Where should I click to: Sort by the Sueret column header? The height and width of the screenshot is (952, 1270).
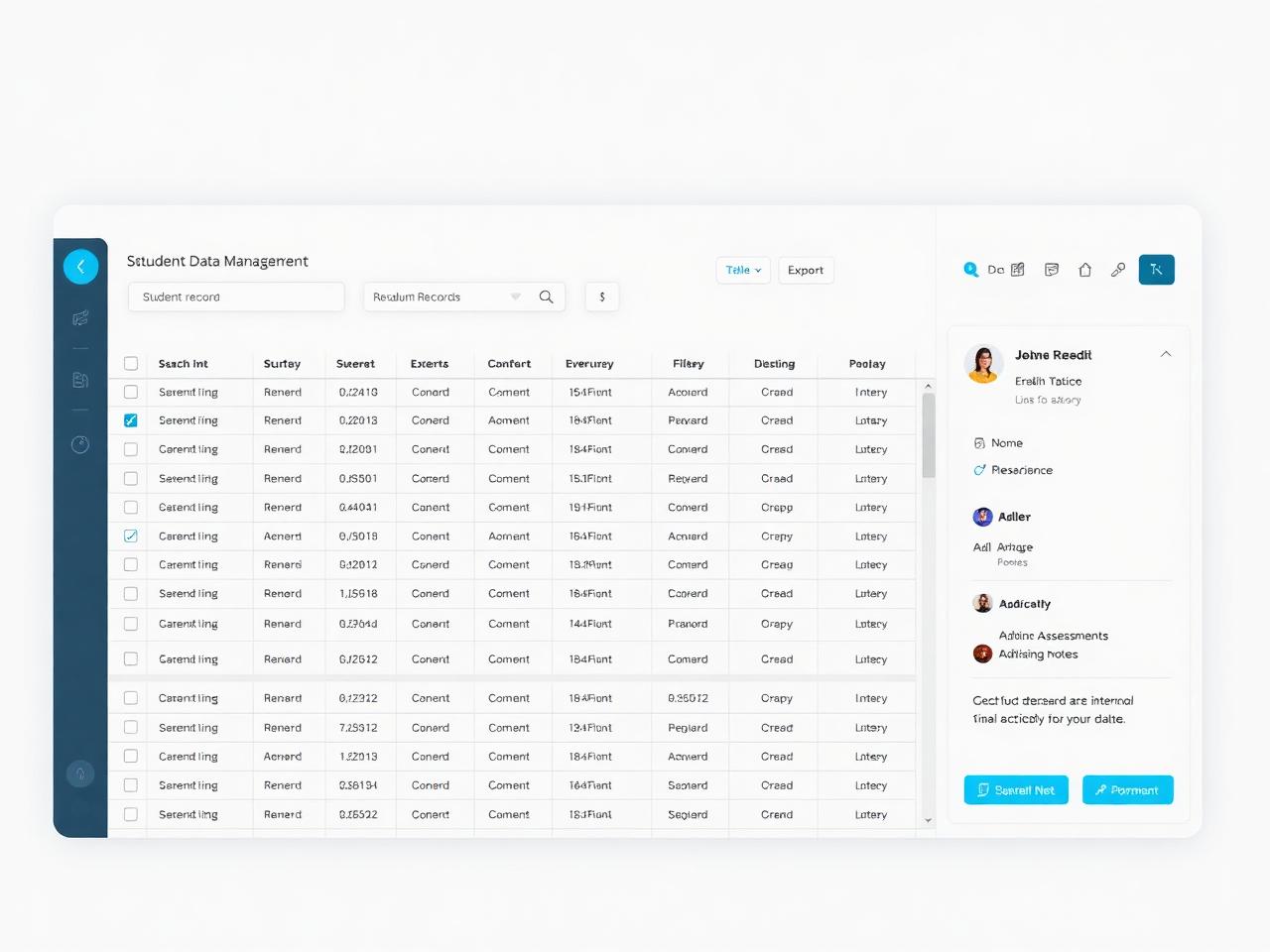355,364
